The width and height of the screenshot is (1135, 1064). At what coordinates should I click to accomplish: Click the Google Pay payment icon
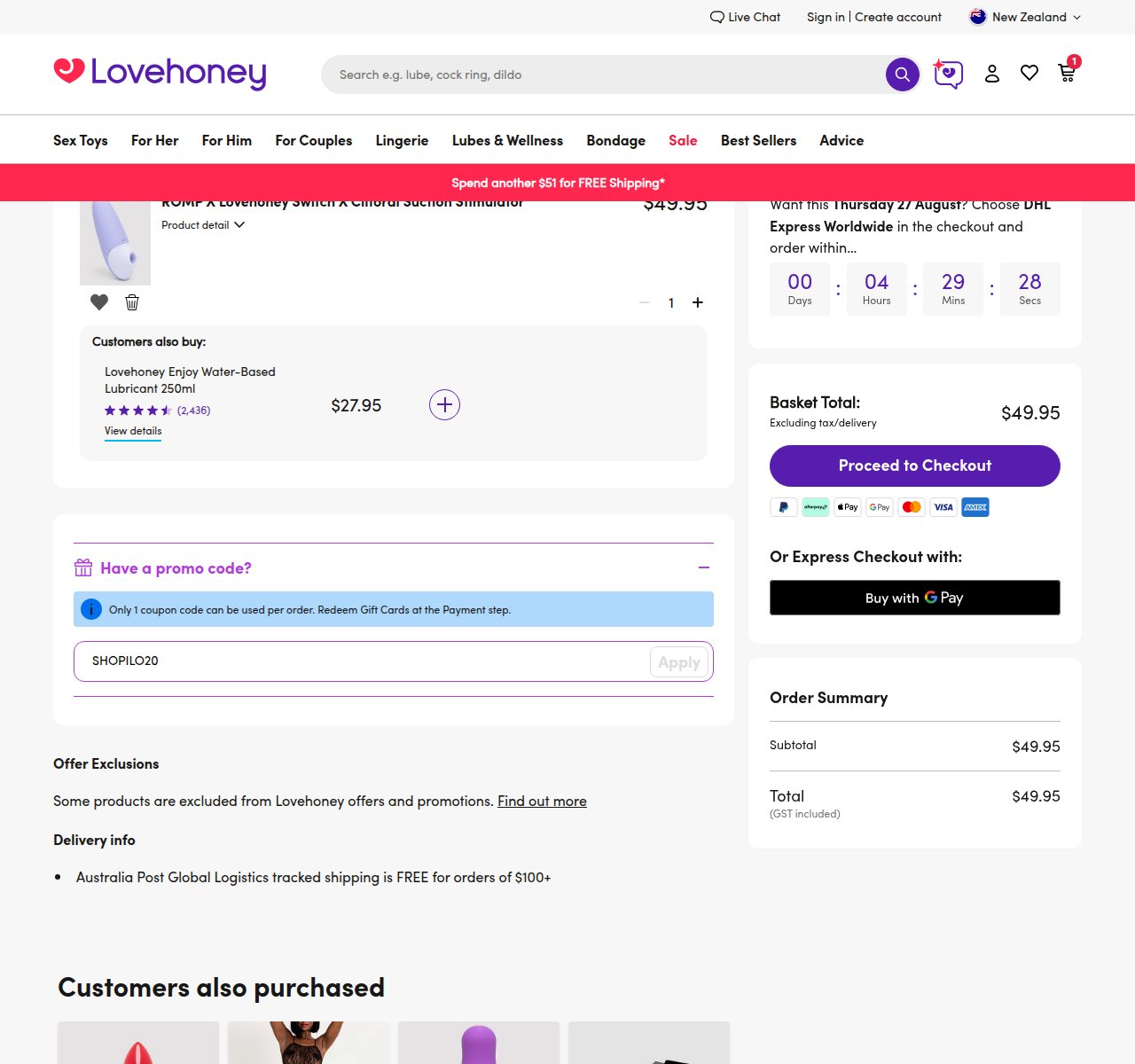[880, 507]
